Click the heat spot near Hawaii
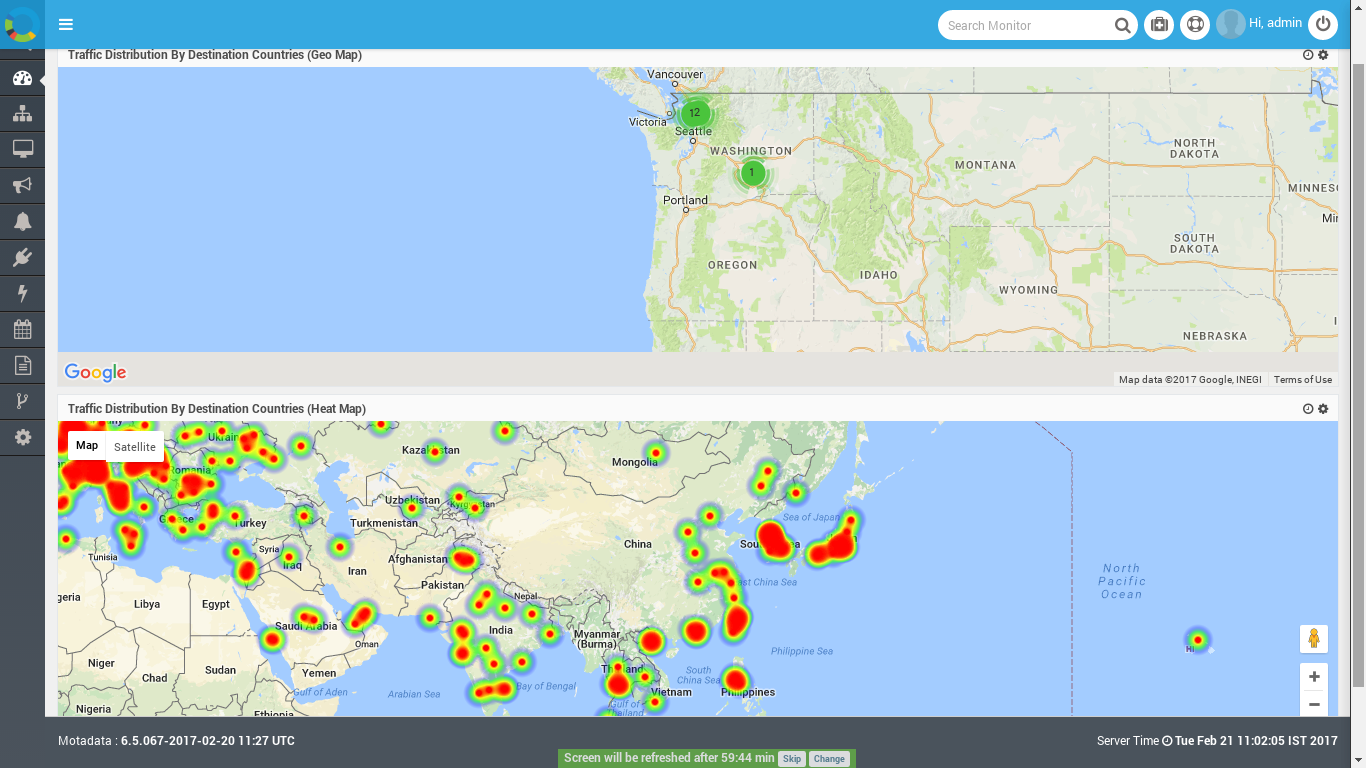The width and height of the screenshot is (1366, 768). point(1198,639)
